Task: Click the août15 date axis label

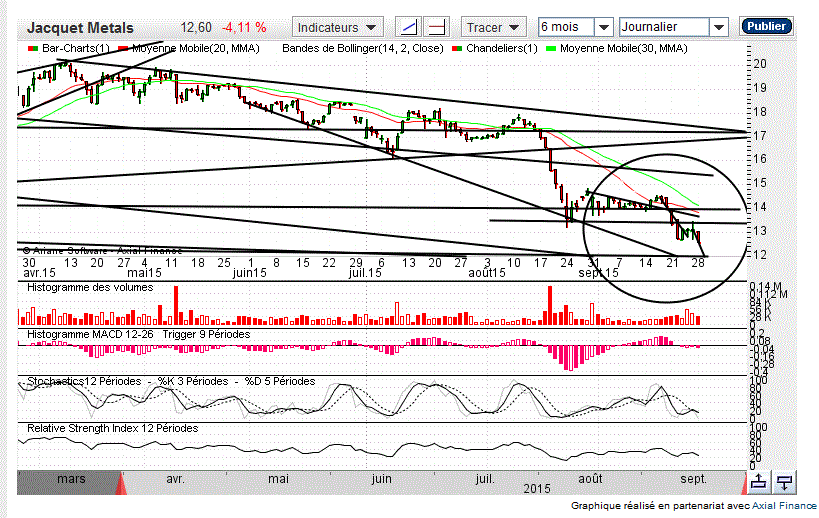Action: tap(487, 273)
